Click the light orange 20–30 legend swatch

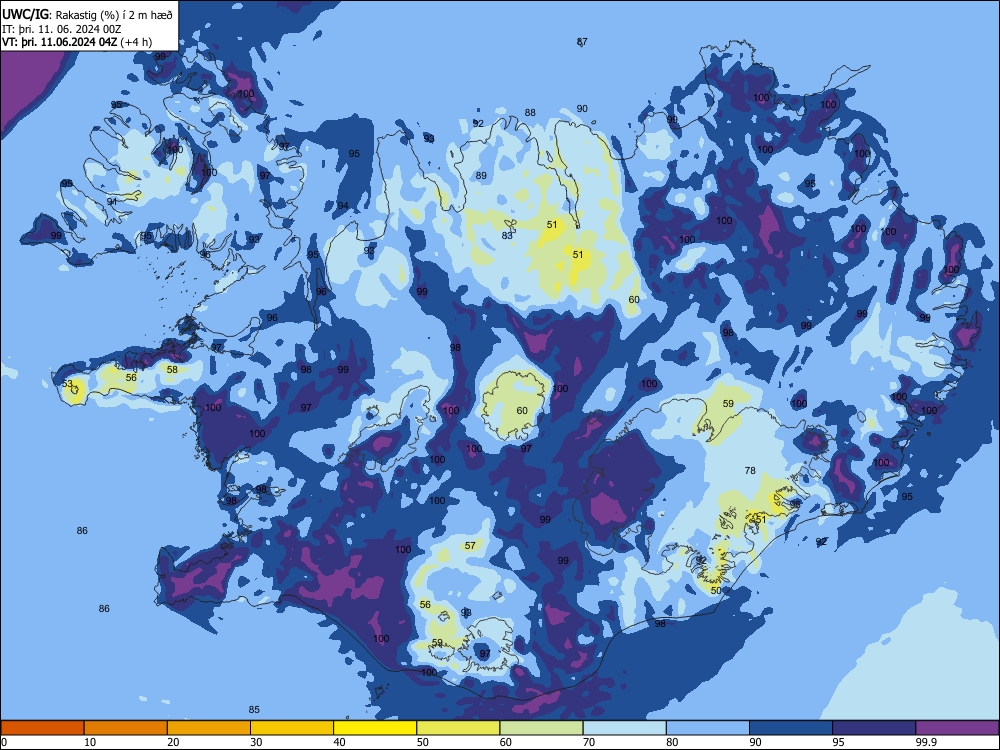pos(209,728)
